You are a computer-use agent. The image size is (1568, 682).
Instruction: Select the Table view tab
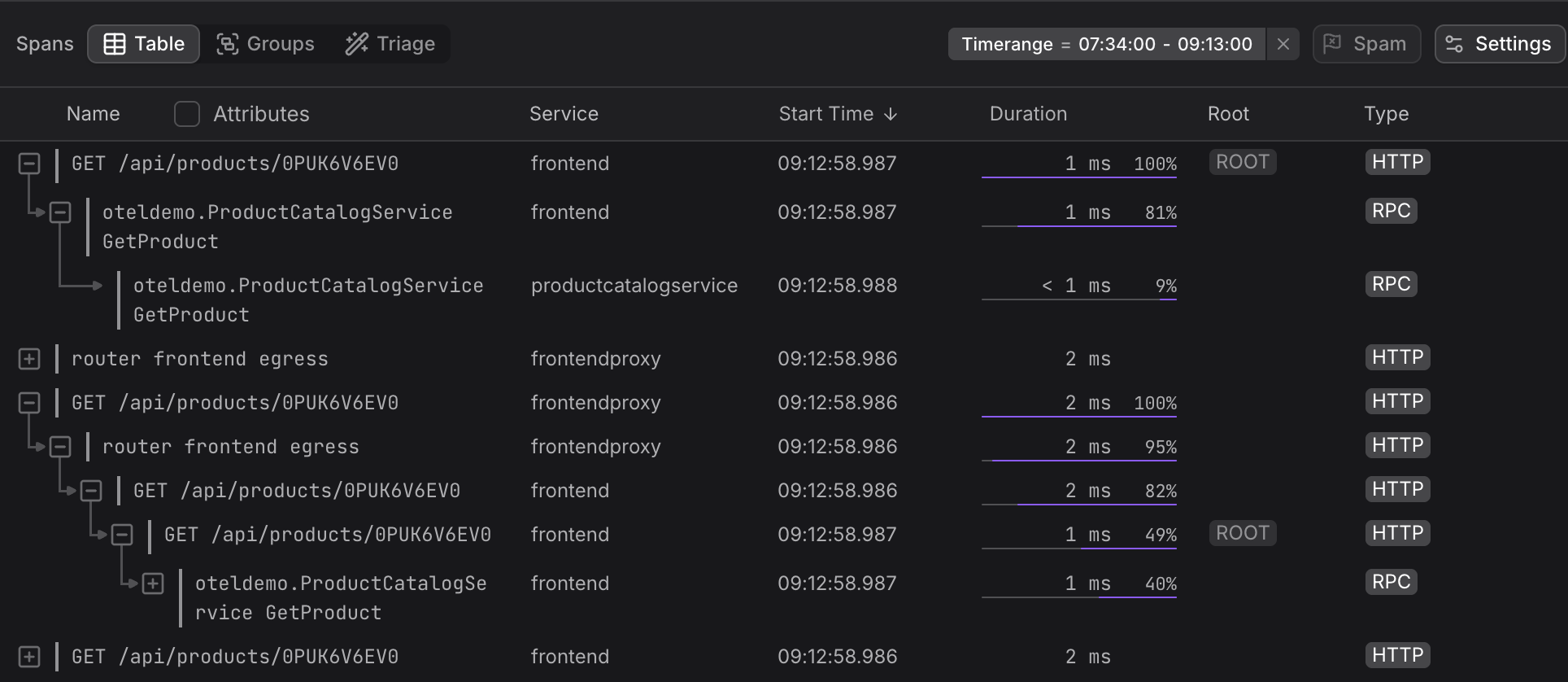tap(144, 44)
